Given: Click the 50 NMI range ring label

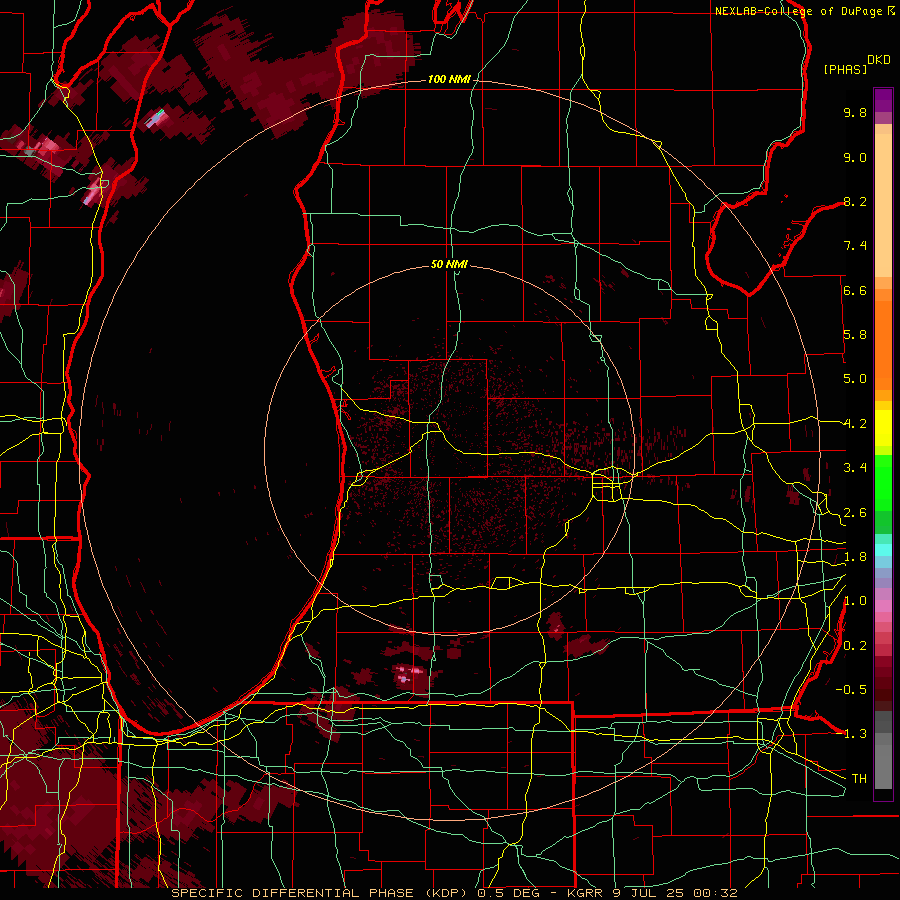Looking at the screenshot, I should coord(449,264).
